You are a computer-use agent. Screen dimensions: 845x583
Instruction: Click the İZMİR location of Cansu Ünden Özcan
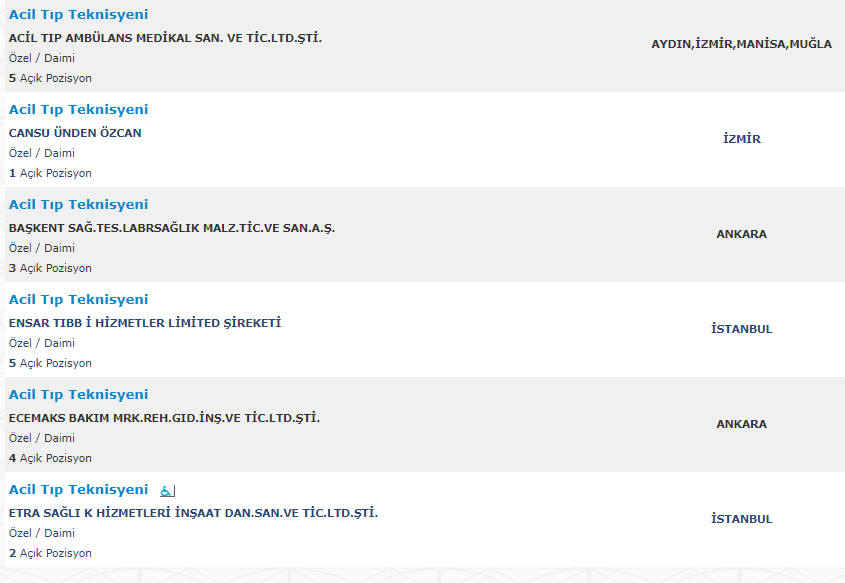[x=742, y=139]
